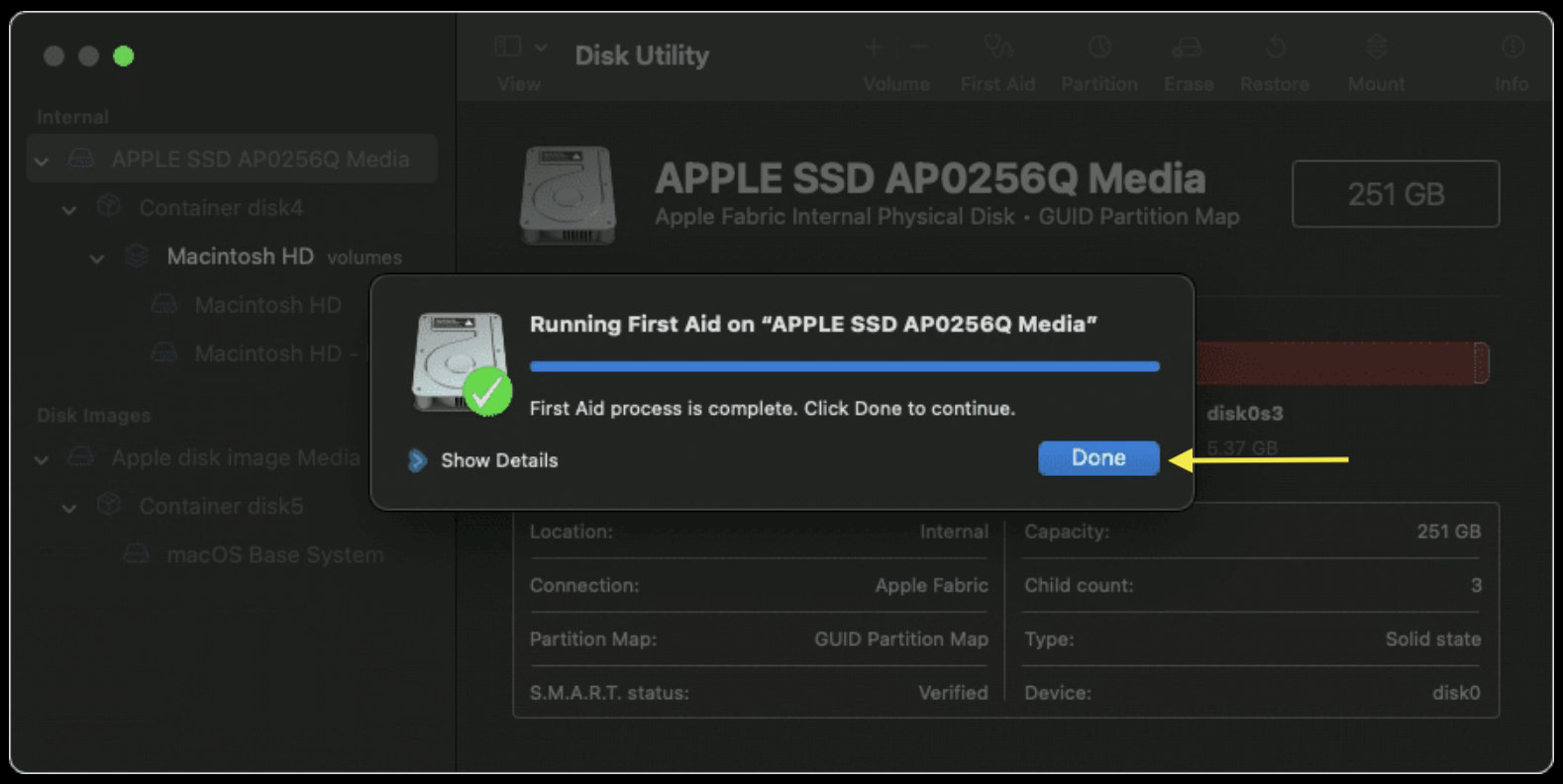Click the 251 GB capacity box
This screenshot has height=784, width=1563.
point(1395,194)
